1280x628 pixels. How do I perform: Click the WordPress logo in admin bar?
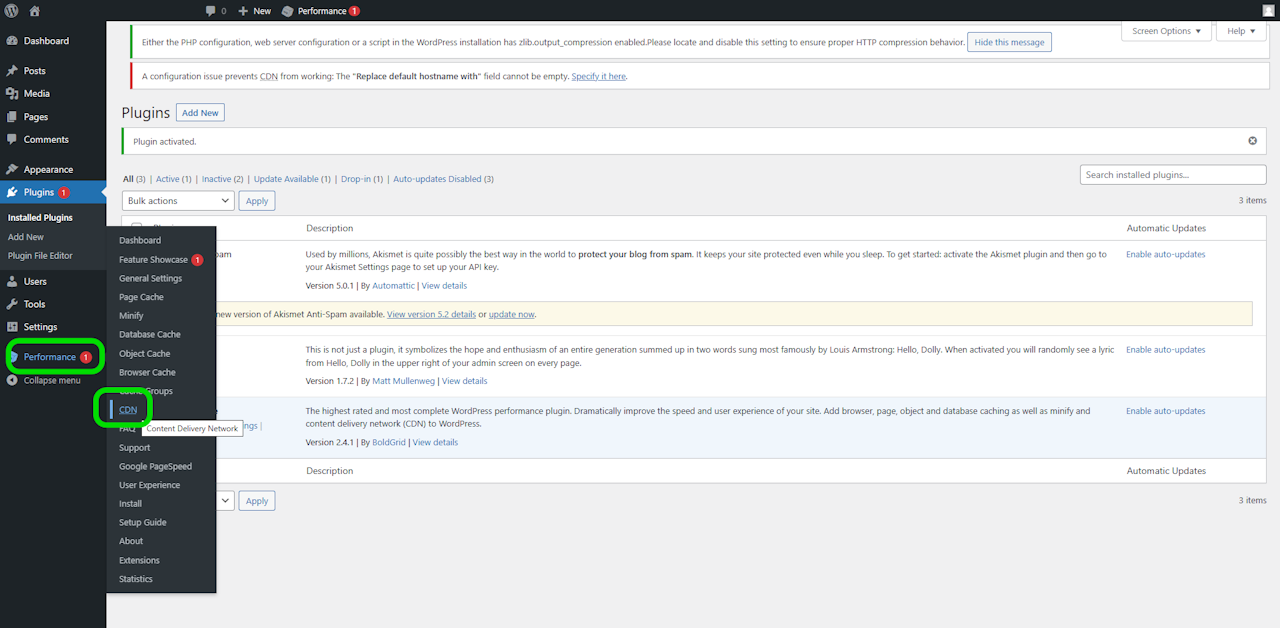pos(12,11)
